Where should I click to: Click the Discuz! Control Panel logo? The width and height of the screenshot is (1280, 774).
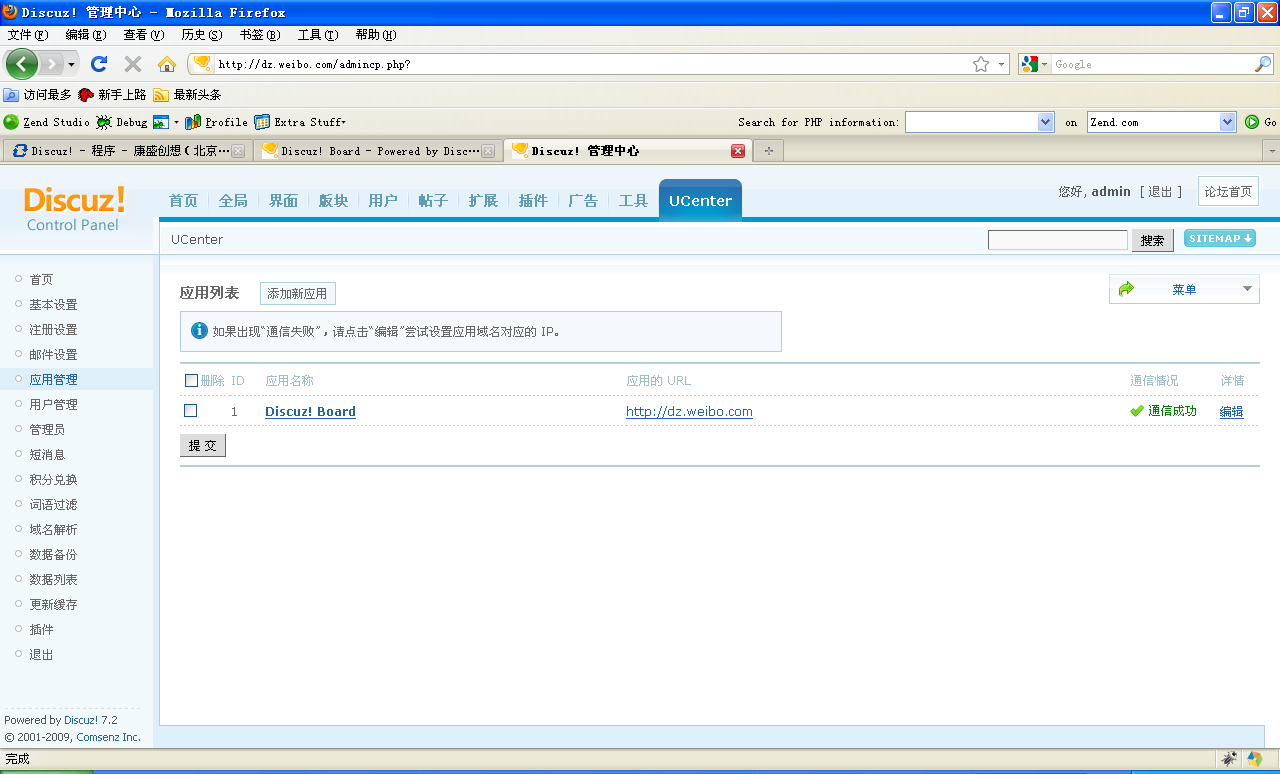pos(75,209)
